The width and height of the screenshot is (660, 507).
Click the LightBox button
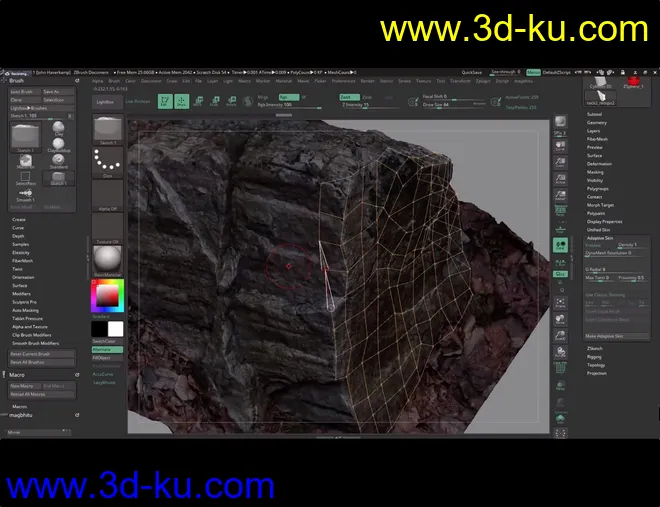coord(107,102)
